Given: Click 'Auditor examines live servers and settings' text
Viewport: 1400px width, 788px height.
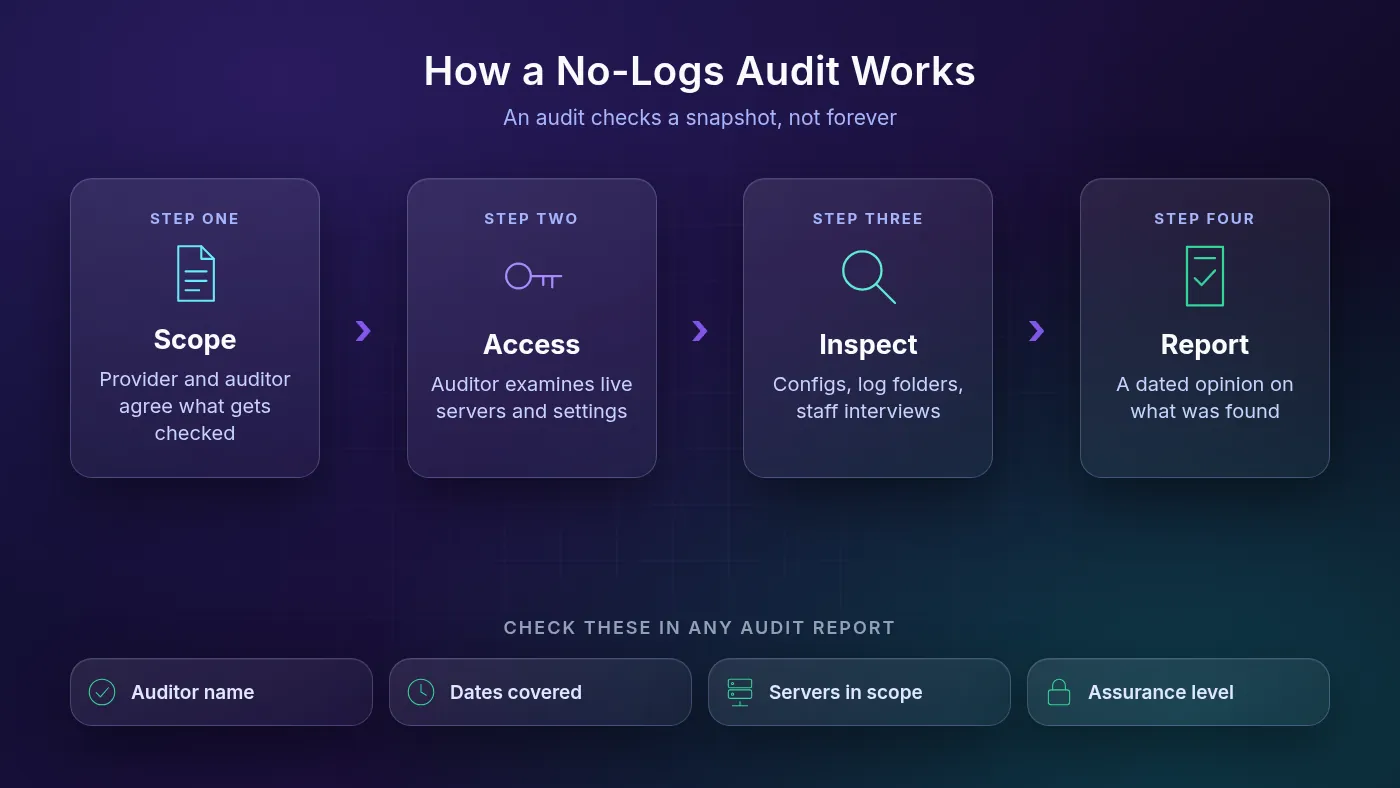Looking at the screenshot, I should point(532,398).
